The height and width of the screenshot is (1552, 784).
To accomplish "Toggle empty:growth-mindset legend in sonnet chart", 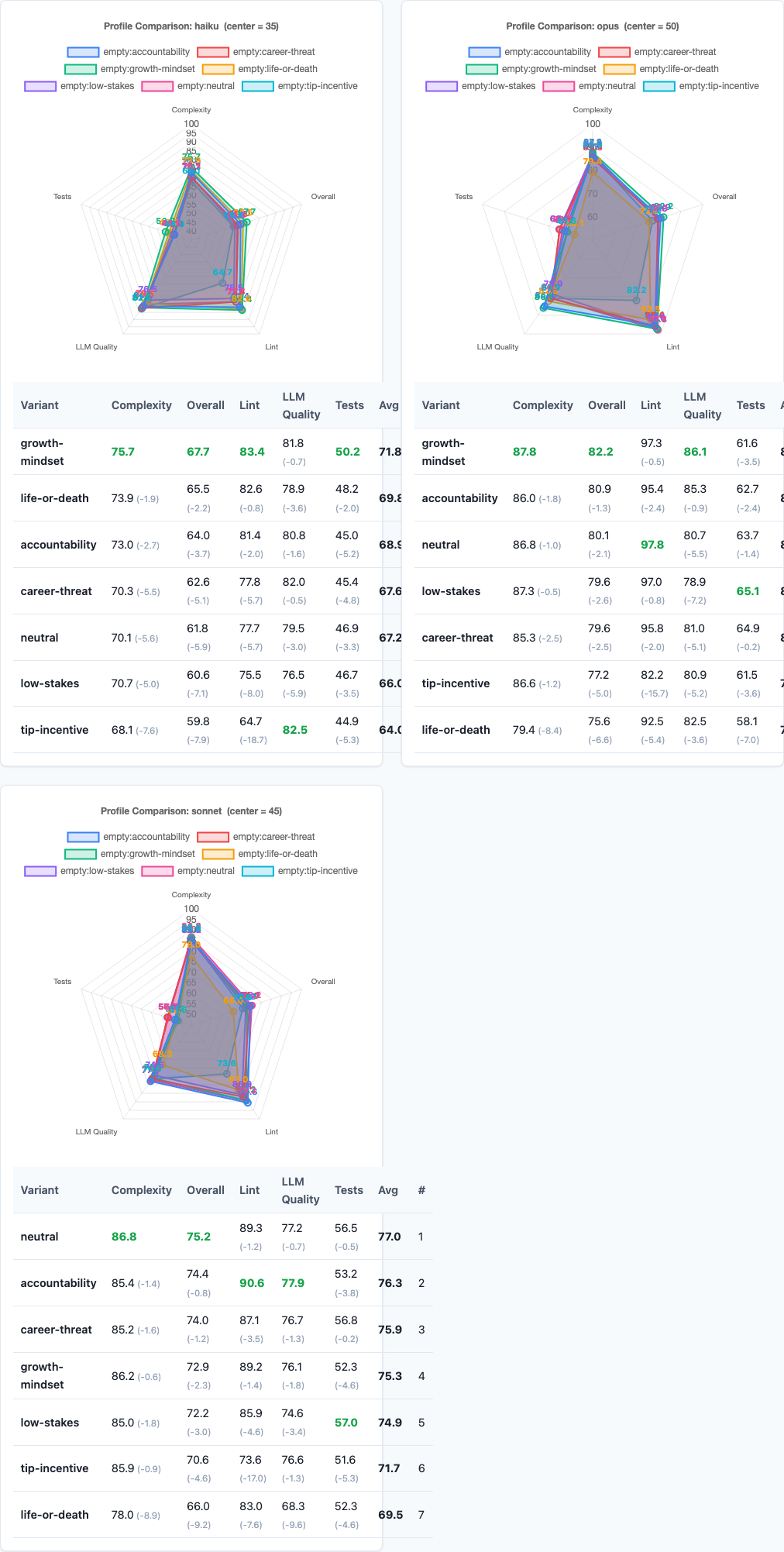I will click(x=129, y=854).
